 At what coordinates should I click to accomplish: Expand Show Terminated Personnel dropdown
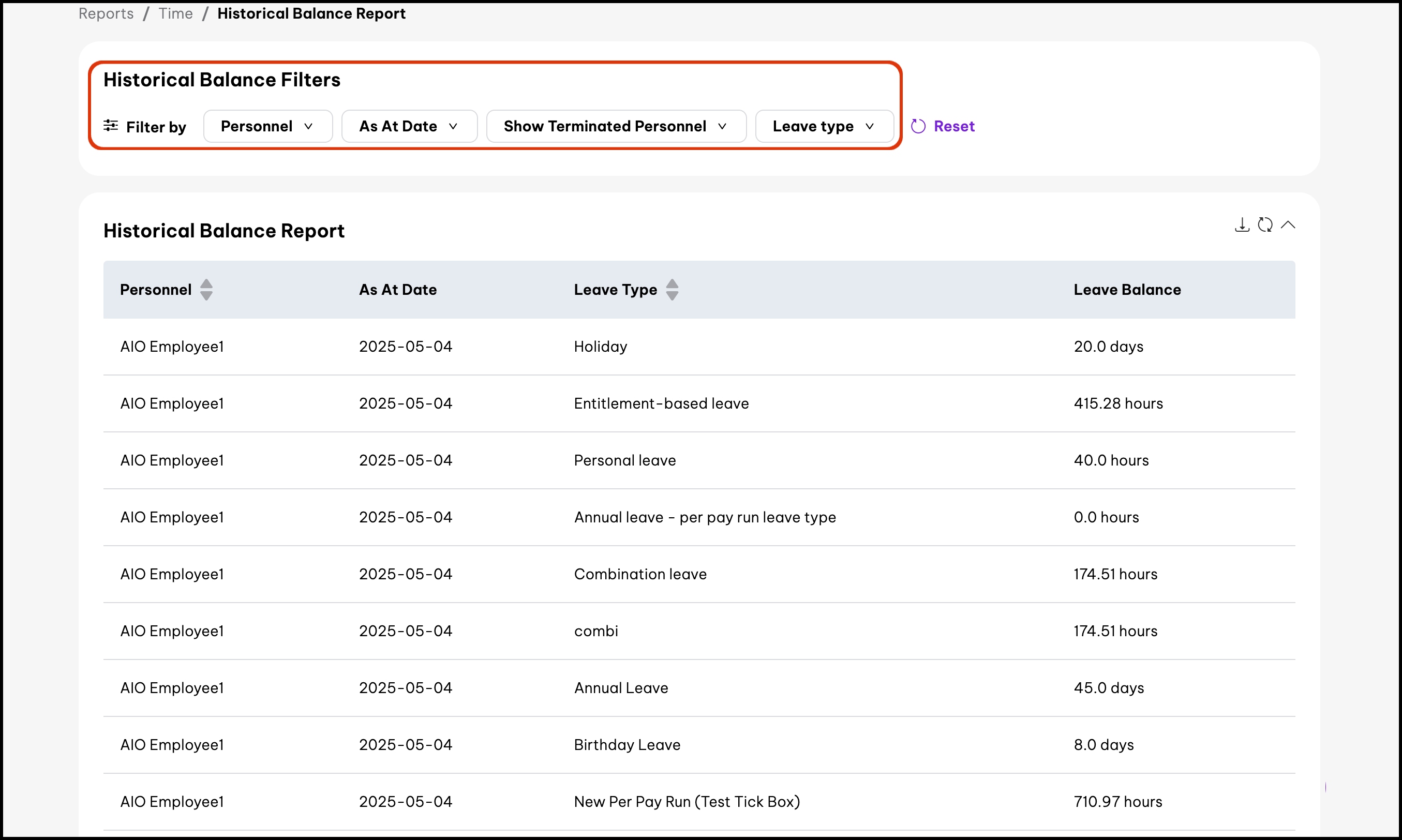[615, 126]
